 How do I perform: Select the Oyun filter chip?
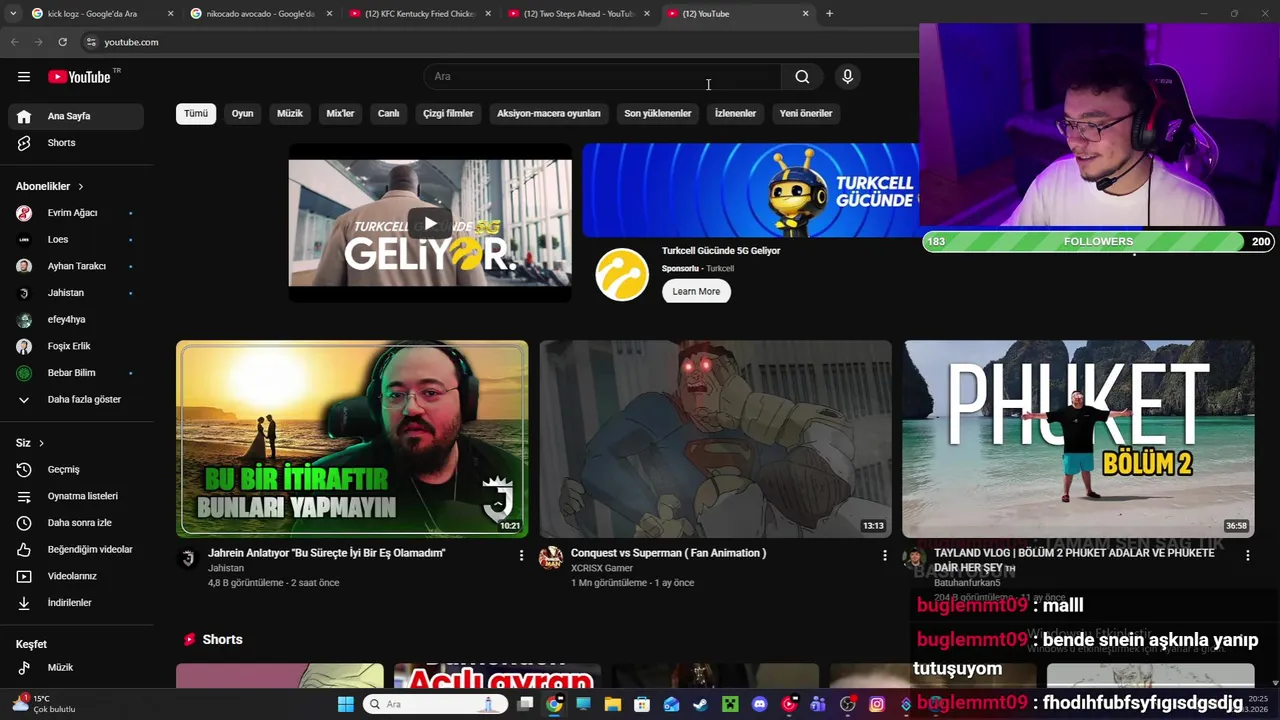pos(243,114)
